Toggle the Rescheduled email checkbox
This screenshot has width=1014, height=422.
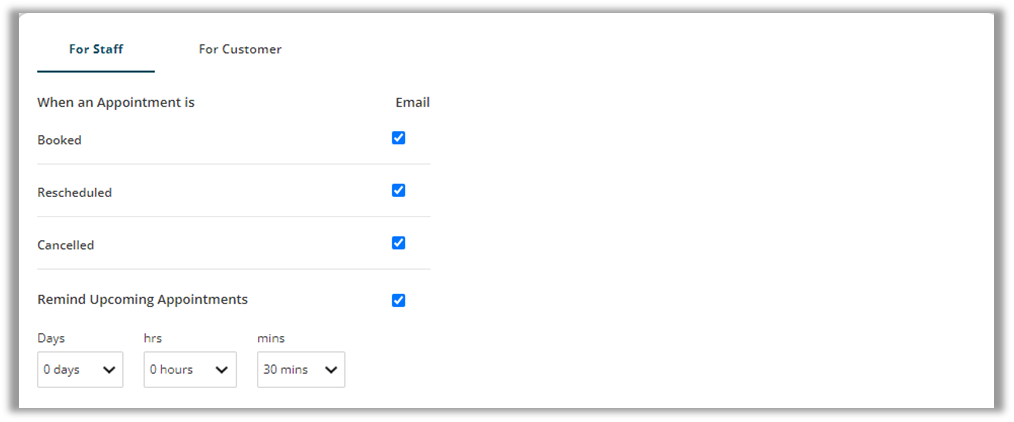(399, 190)
